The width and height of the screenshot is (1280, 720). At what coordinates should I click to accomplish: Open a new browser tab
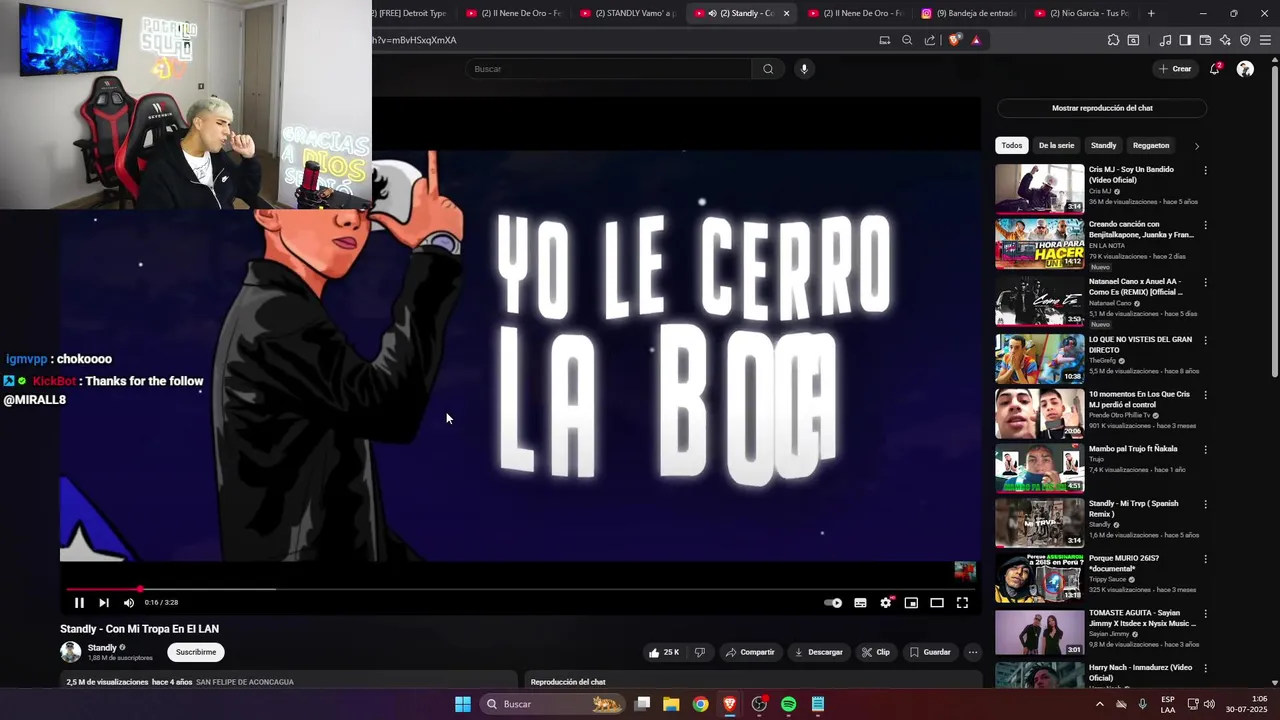(1151, 13)
